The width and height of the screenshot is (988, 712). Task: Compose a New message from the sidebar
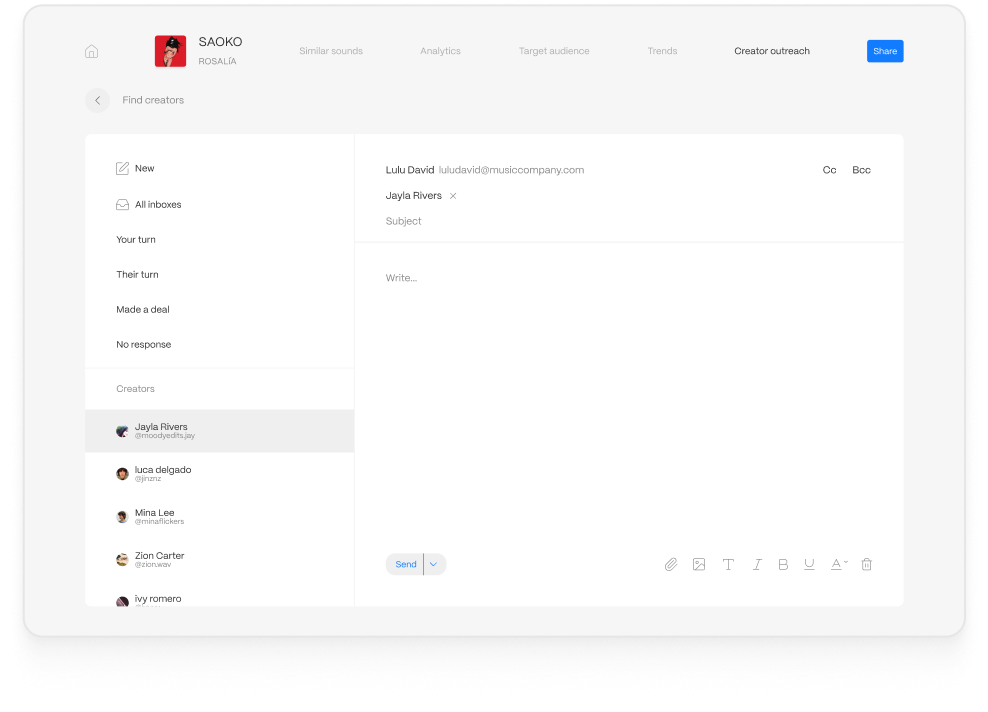(144, 169)
